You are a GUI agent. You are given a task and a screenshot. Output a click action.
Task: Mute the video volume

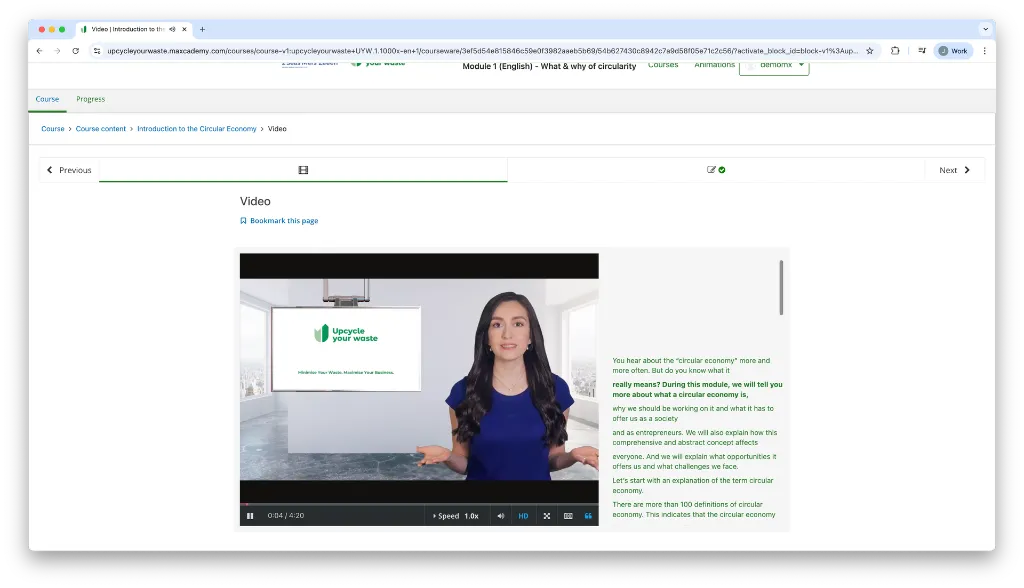point(501,516)
